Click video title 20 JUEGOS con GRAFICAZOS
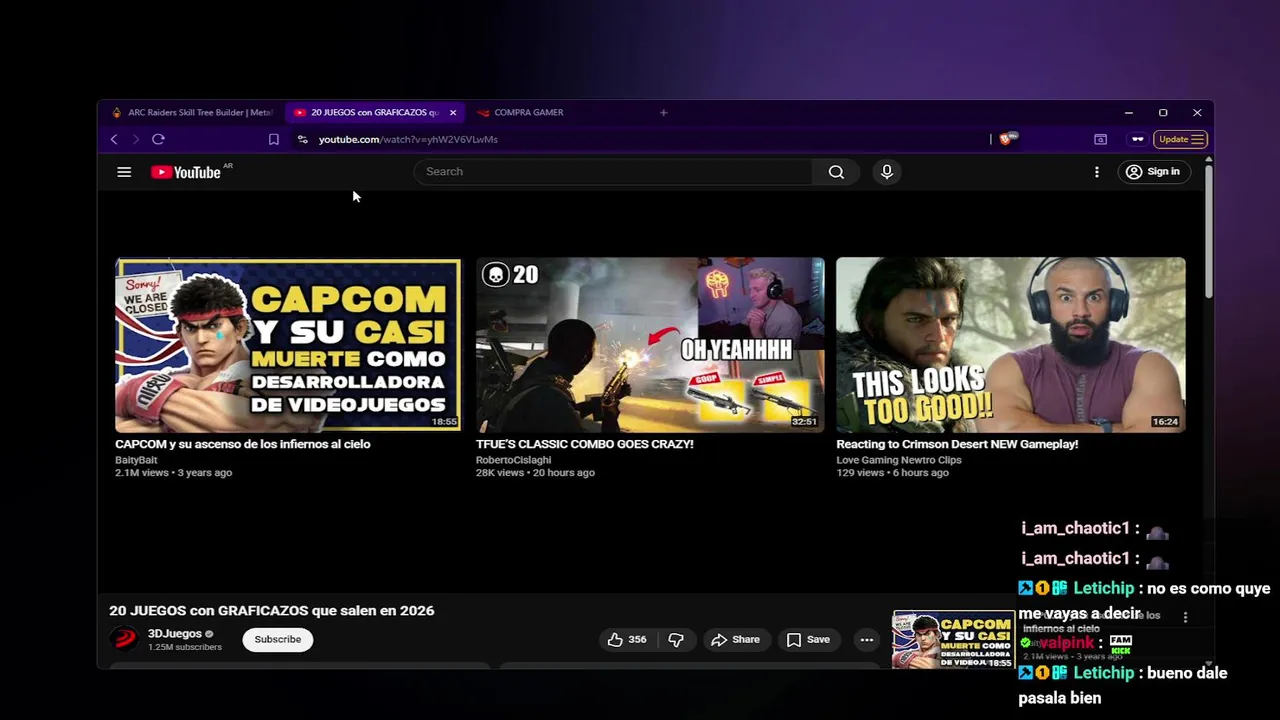The image size is (1280, 720). coord(272,611)
